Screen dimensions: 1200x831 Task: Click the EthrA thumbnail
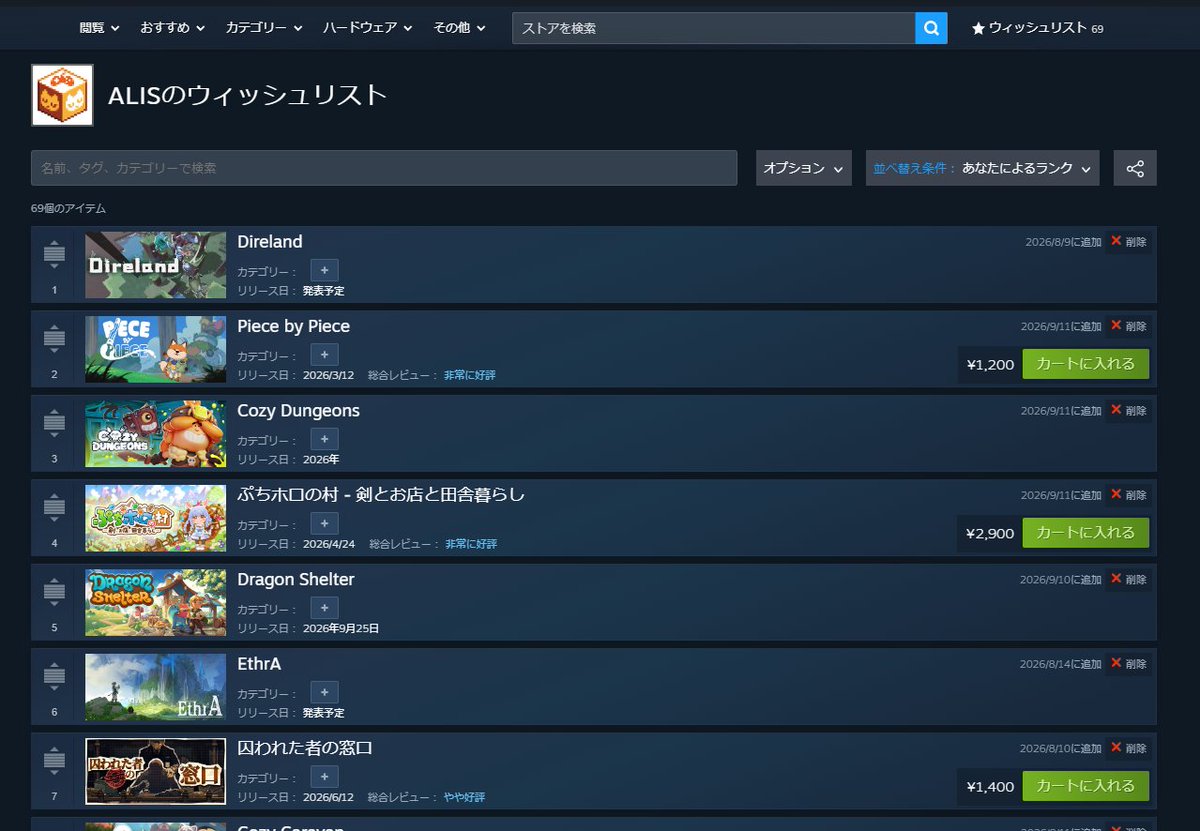pos(156,687)
